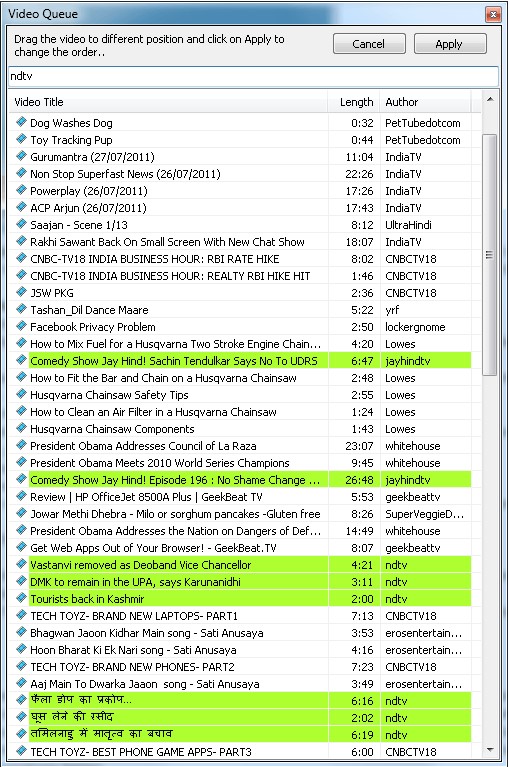This screenshot has width=508, height=767.
Task: Click the vertical scrollbar thumb
Action: coord(489,254)
